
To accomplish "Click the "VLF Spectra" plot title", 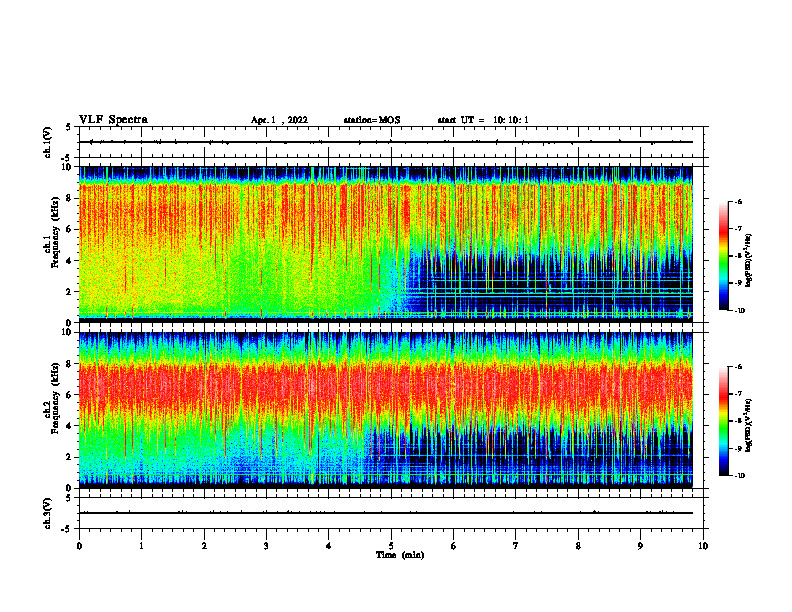I will 113,120.
